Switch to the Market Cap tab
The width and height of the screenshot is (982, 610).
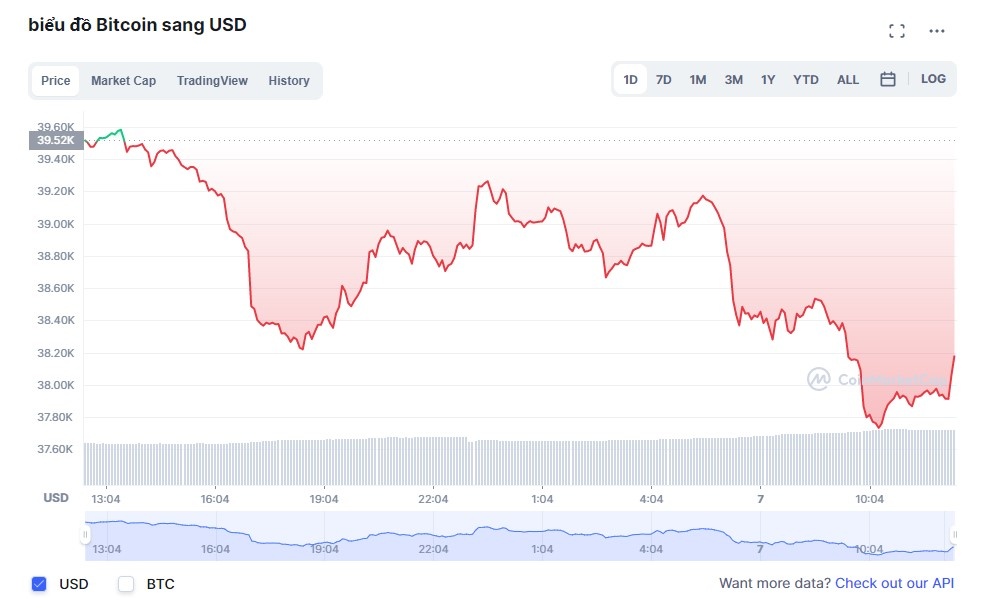coord(123,80)
